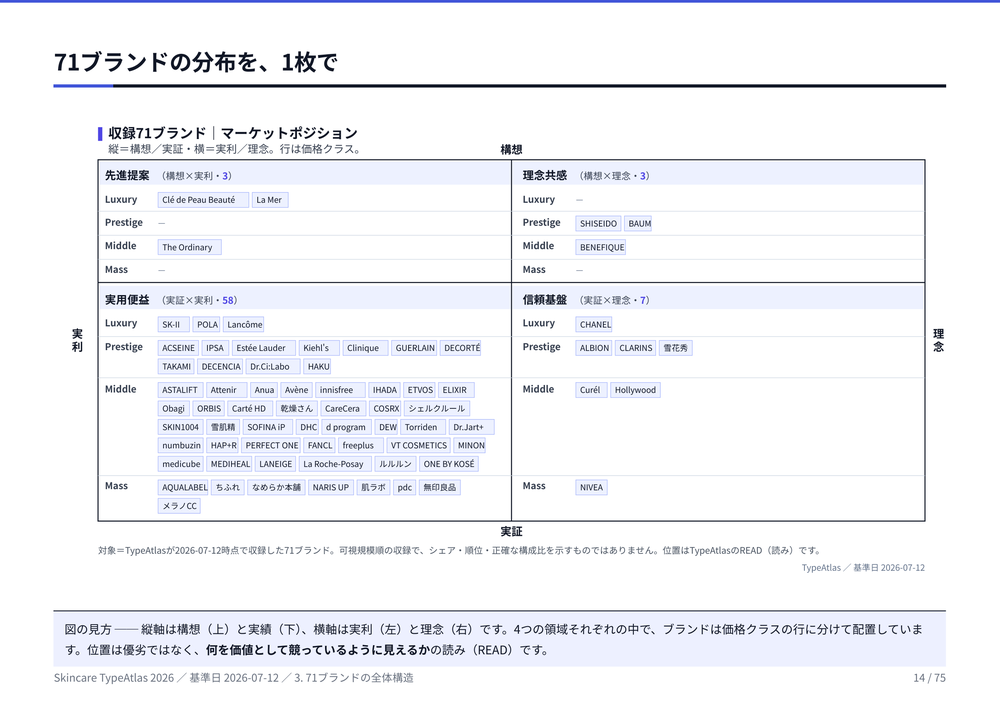1000x707 pixels.
Task: Select the medicube brand tag
Action: coord(180,464)
